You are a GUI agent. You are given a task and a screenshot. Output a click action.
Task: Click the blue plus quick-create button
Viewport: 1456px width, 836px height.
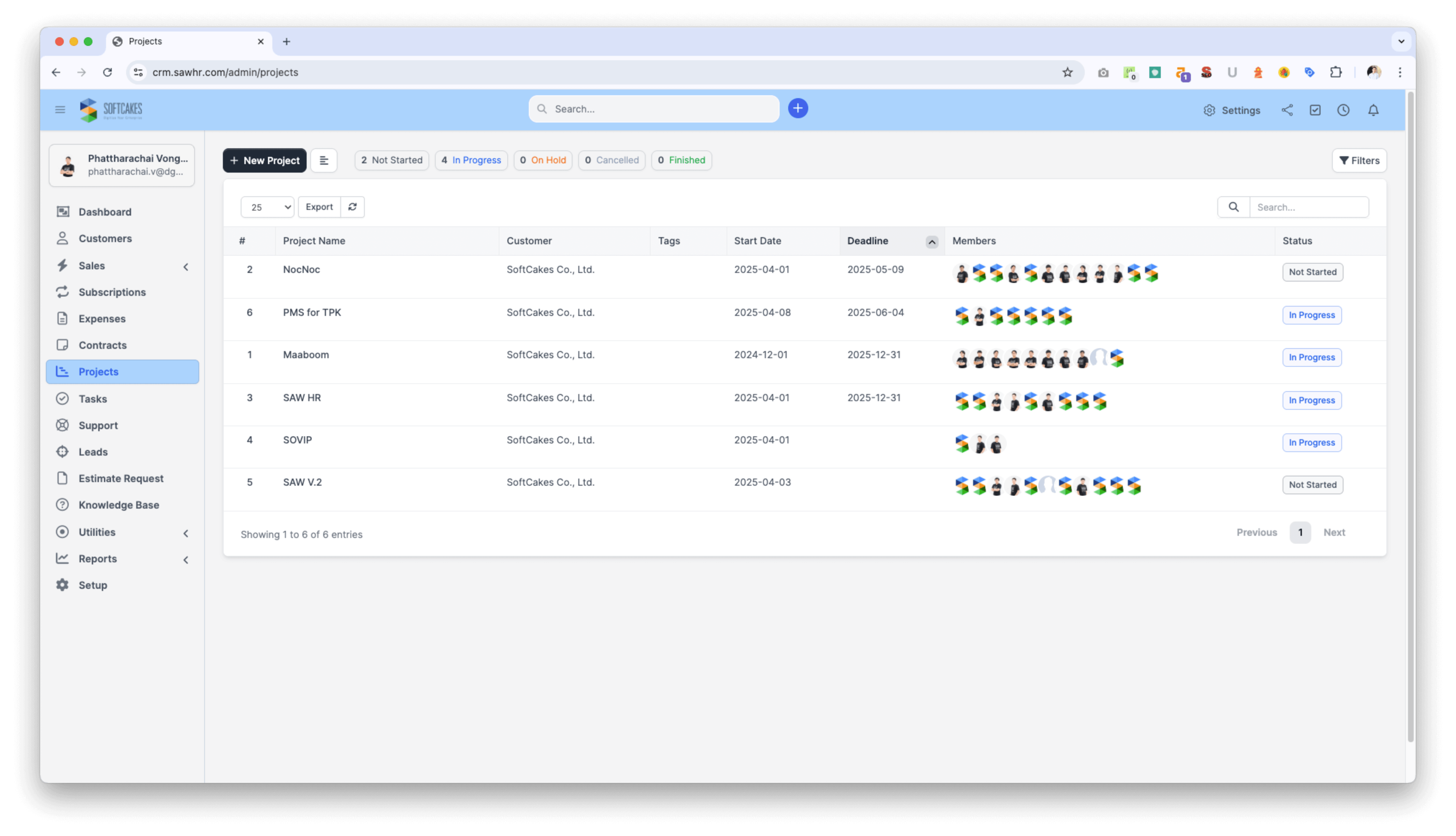[x=798, y=109]
